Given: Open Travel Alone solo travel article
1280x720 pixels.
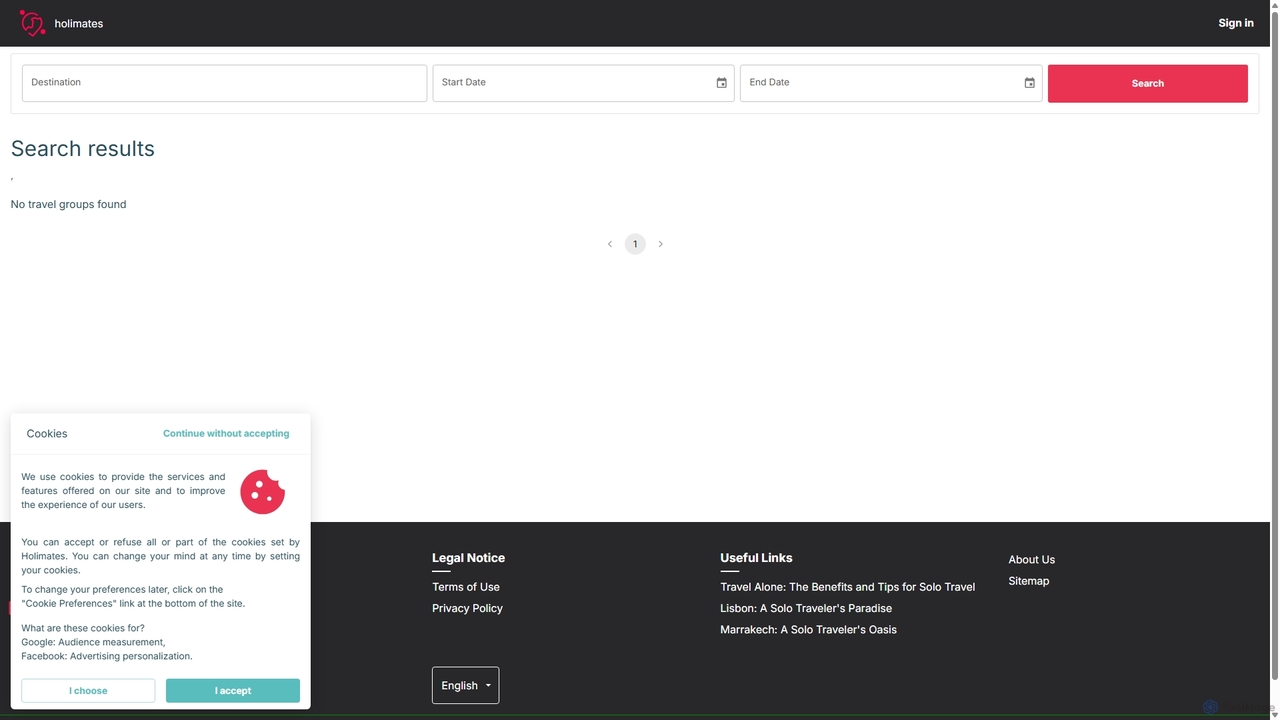Looking at the screenshot, I should tap(847, 587).
